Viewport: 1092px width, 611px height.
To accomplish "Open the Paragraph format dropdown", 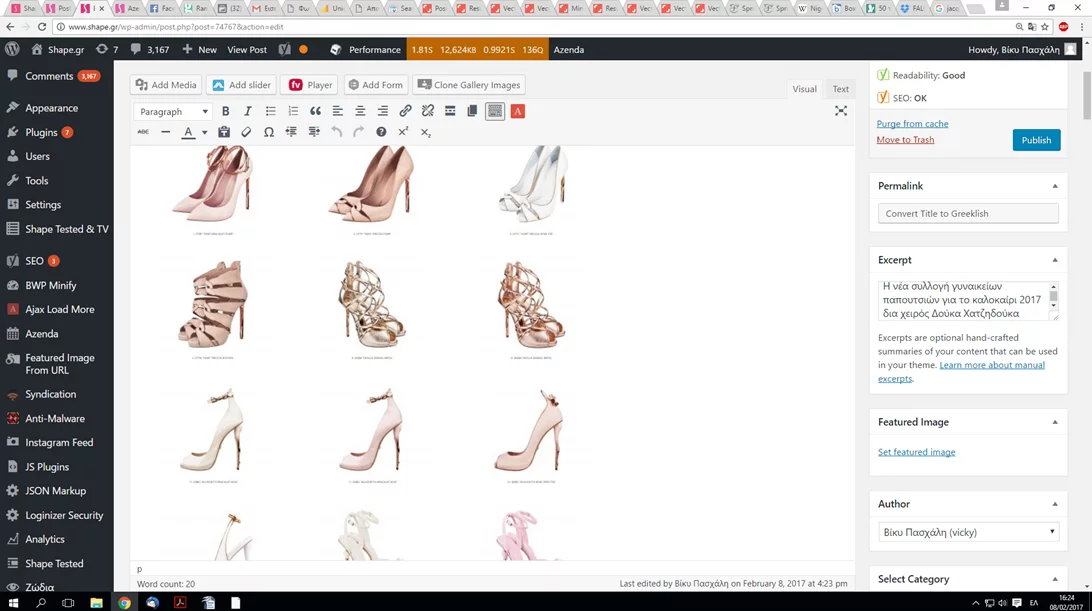I will [x=173, y=112].
